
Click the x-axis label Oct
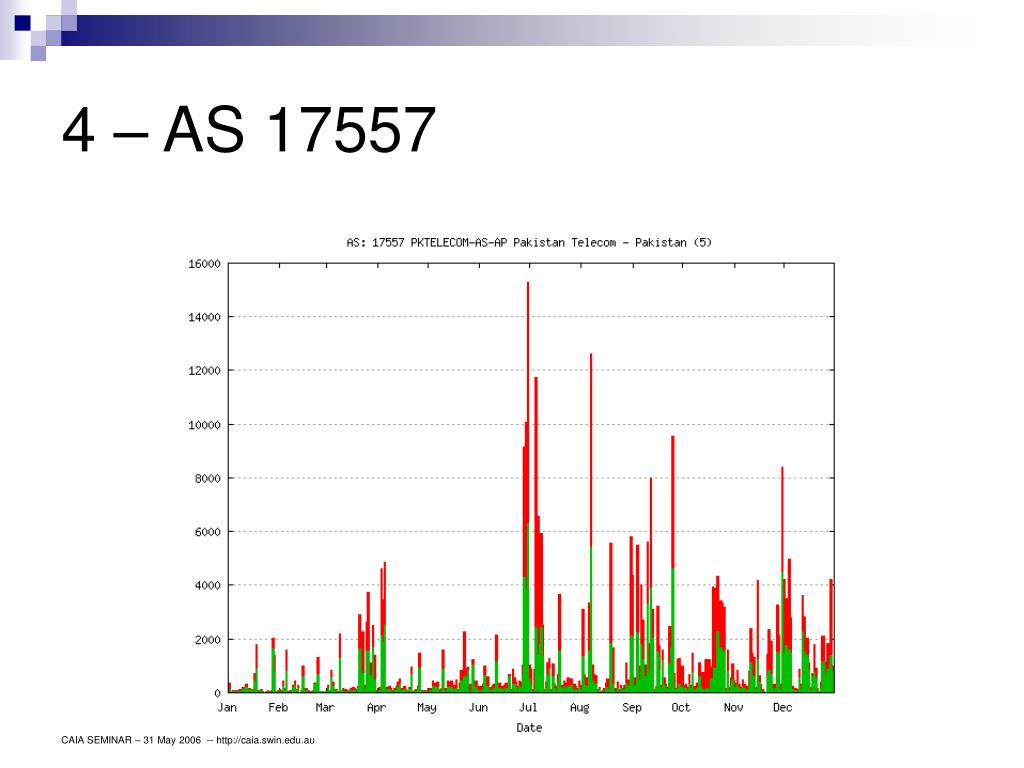pos(680,707)
